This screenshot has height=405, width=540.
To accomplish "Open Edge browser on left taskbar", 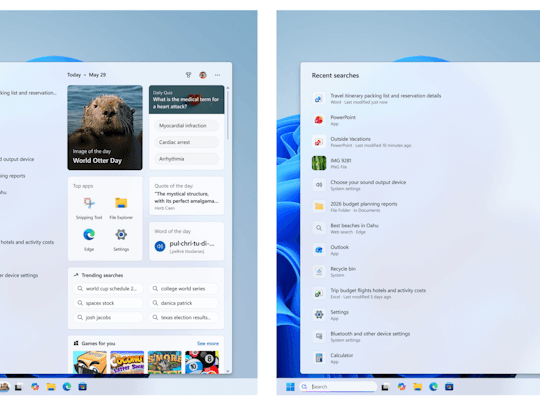I will (67, 387).
